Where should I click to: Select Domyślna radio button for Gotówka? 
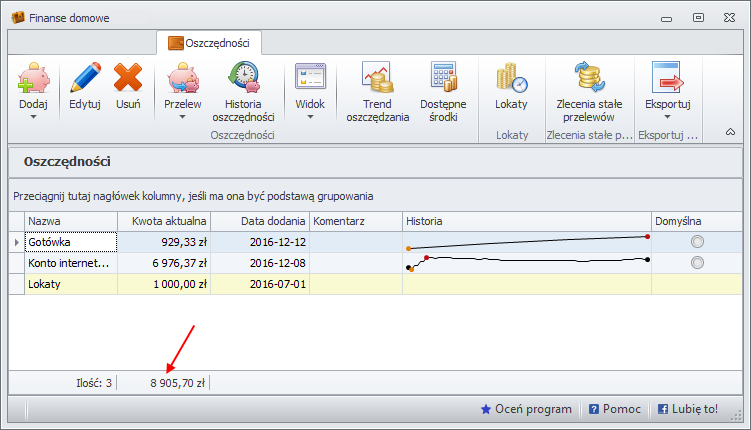tap(697, 242)
